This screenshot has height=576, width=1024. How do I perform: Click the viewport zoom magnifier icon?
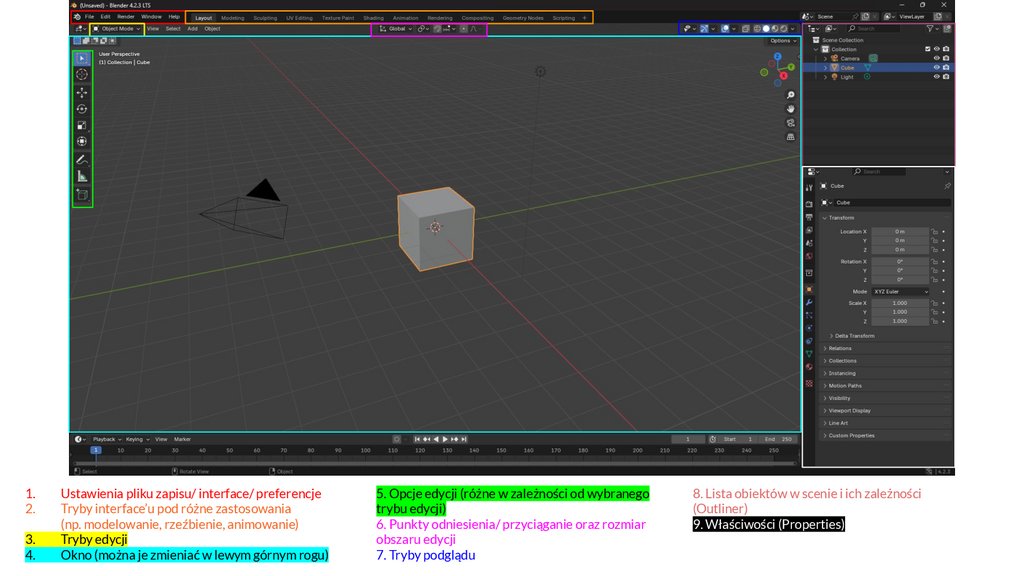tap(791, 93)
